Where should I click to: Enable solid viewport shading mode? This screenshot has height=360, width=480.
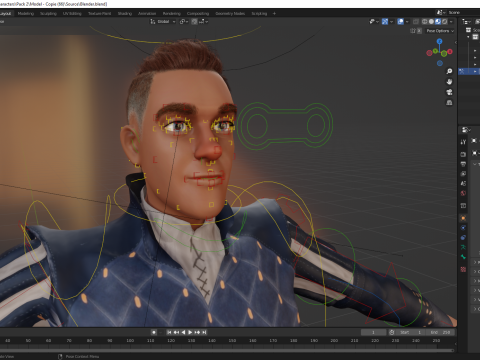coord(431,21)
